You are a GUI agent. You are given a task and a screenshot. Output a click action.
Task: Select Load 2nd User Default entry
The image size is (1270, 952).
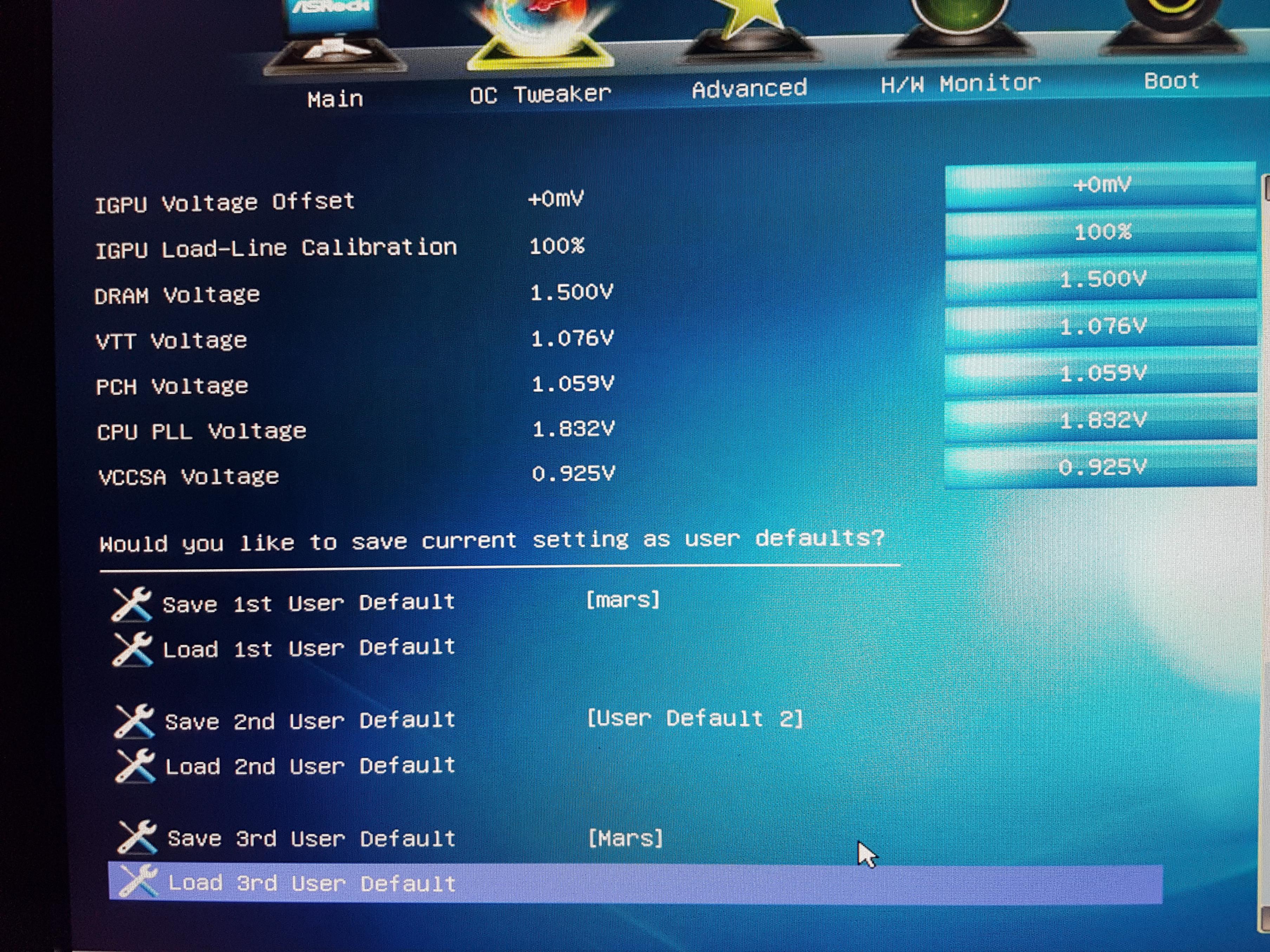click(311, 766)
